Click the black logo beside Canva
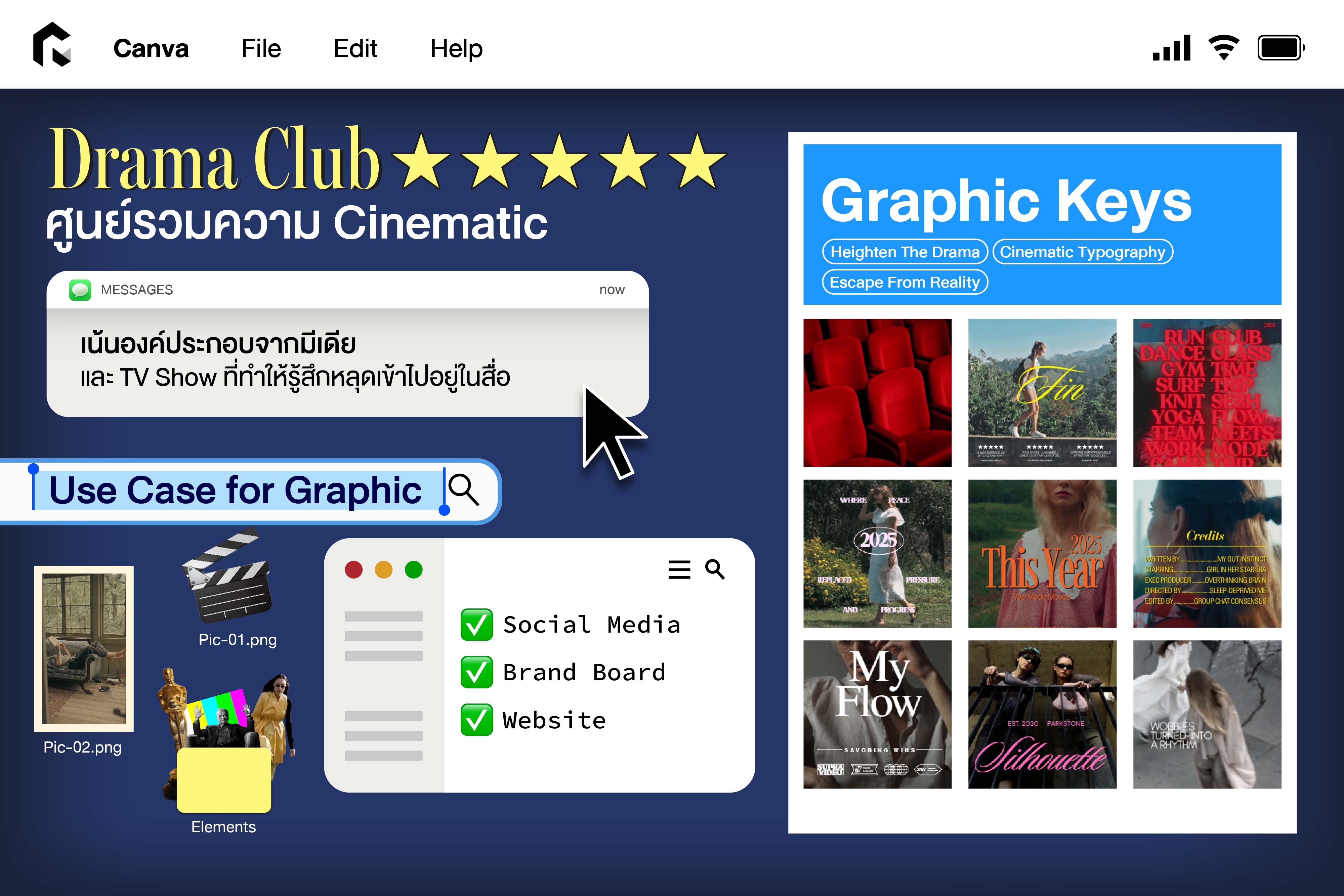The image size is (1344, 896). 52,45
